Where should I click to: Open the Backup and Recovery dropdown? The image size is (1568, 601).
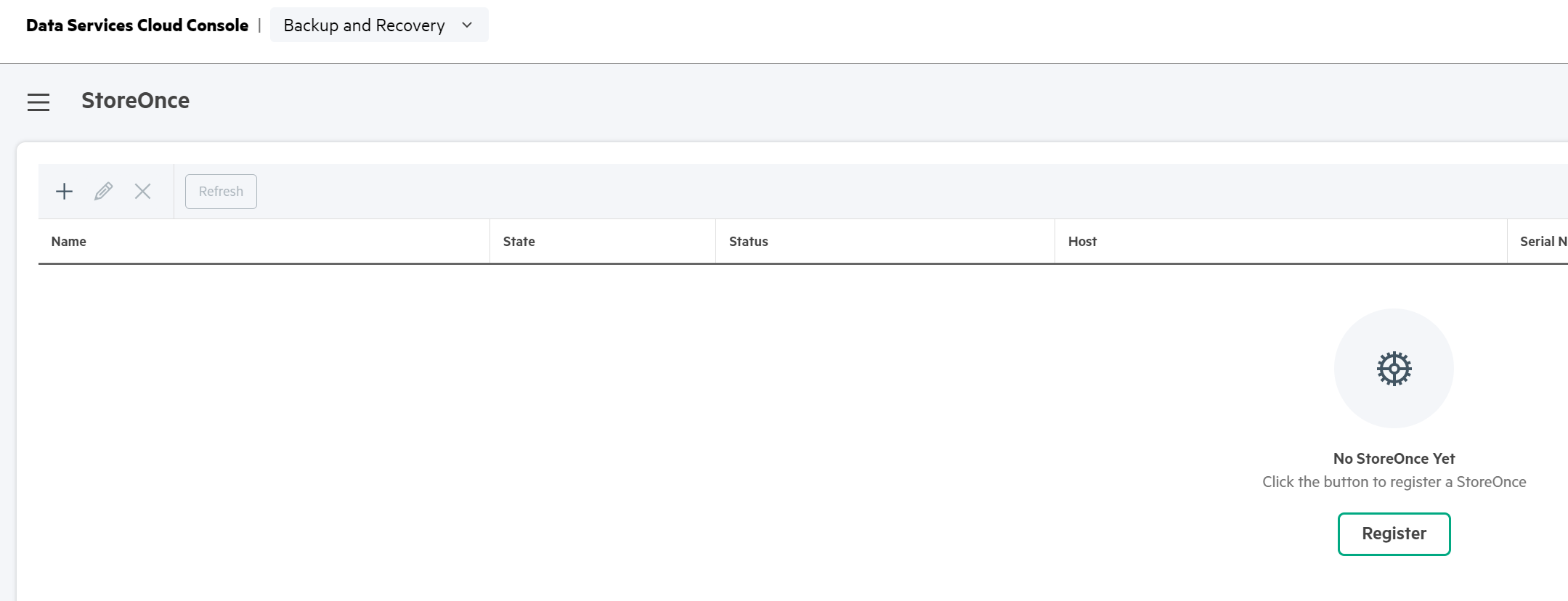click(379, 25)
